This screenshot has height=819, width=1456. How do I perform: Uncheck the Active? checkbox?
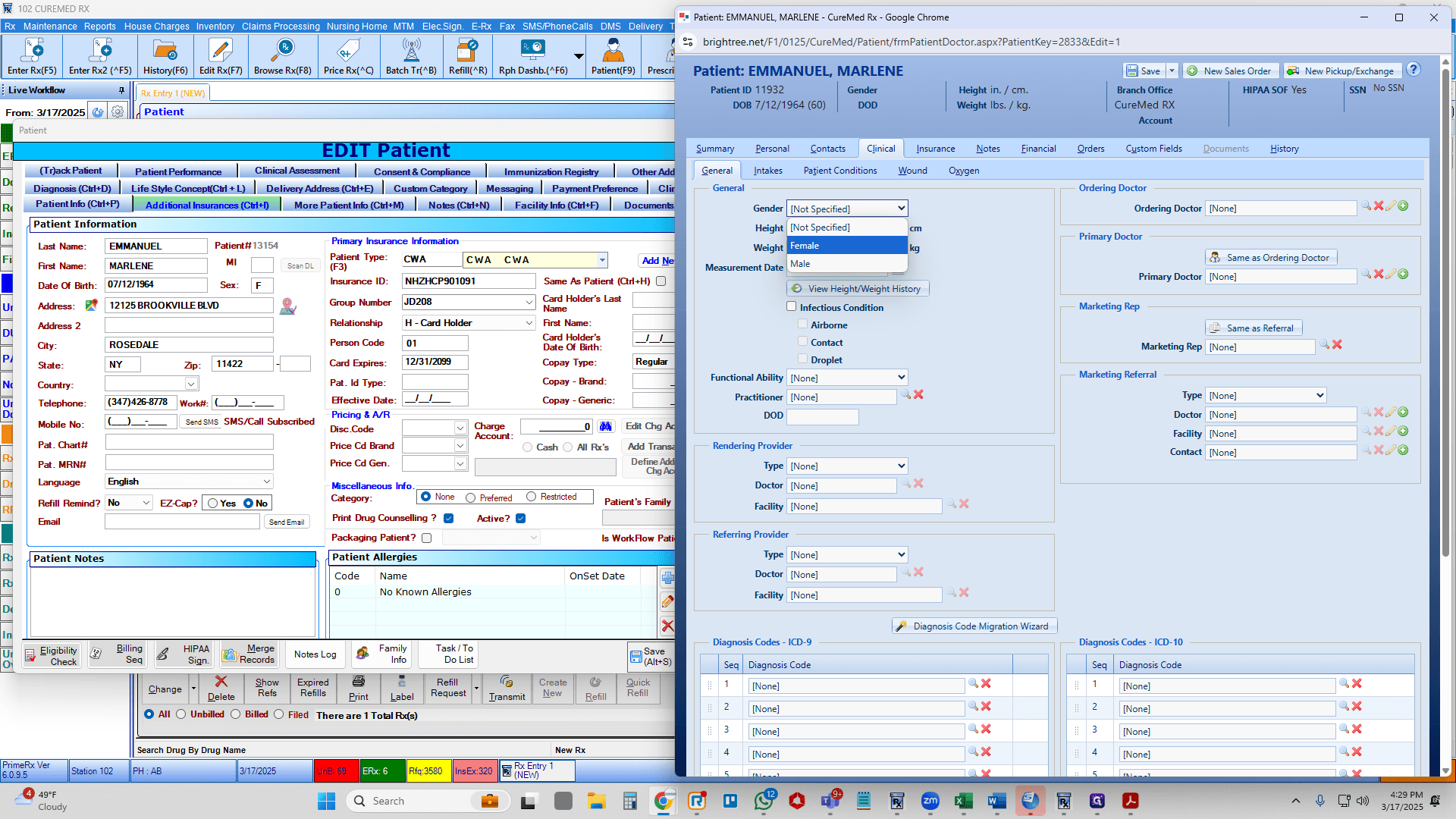(x=520, y=519)
